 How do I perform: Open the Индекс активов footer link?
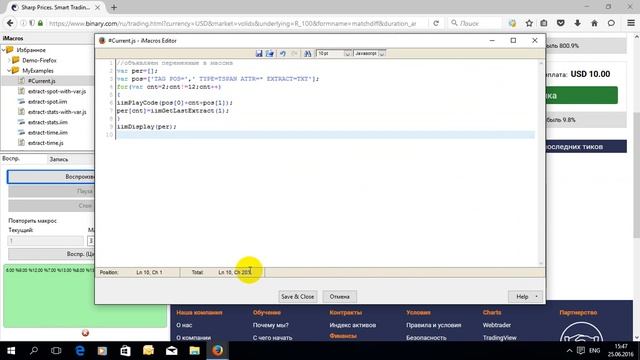(x=353, y=325)
